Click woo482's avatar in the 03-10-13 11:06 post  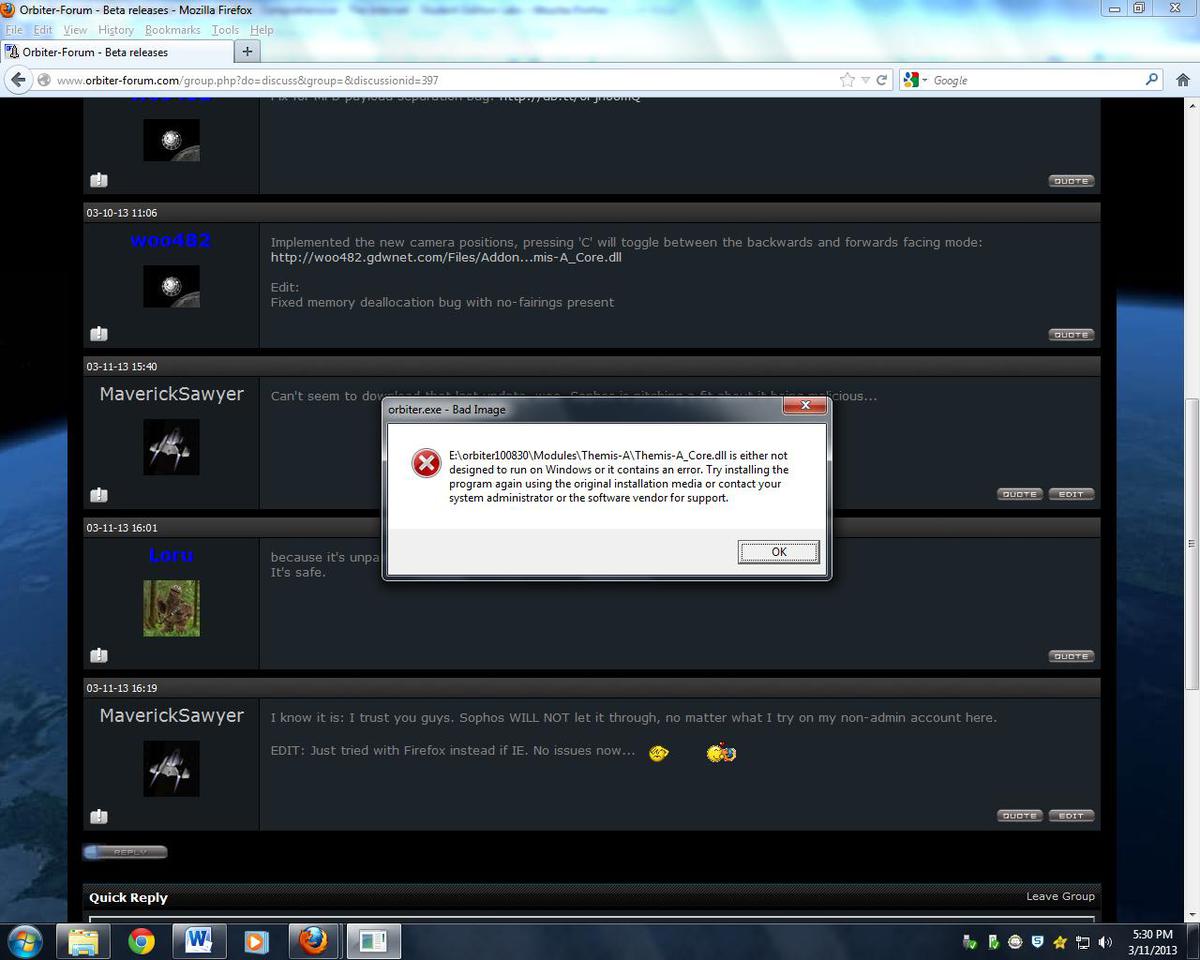(x=171, y=286)
